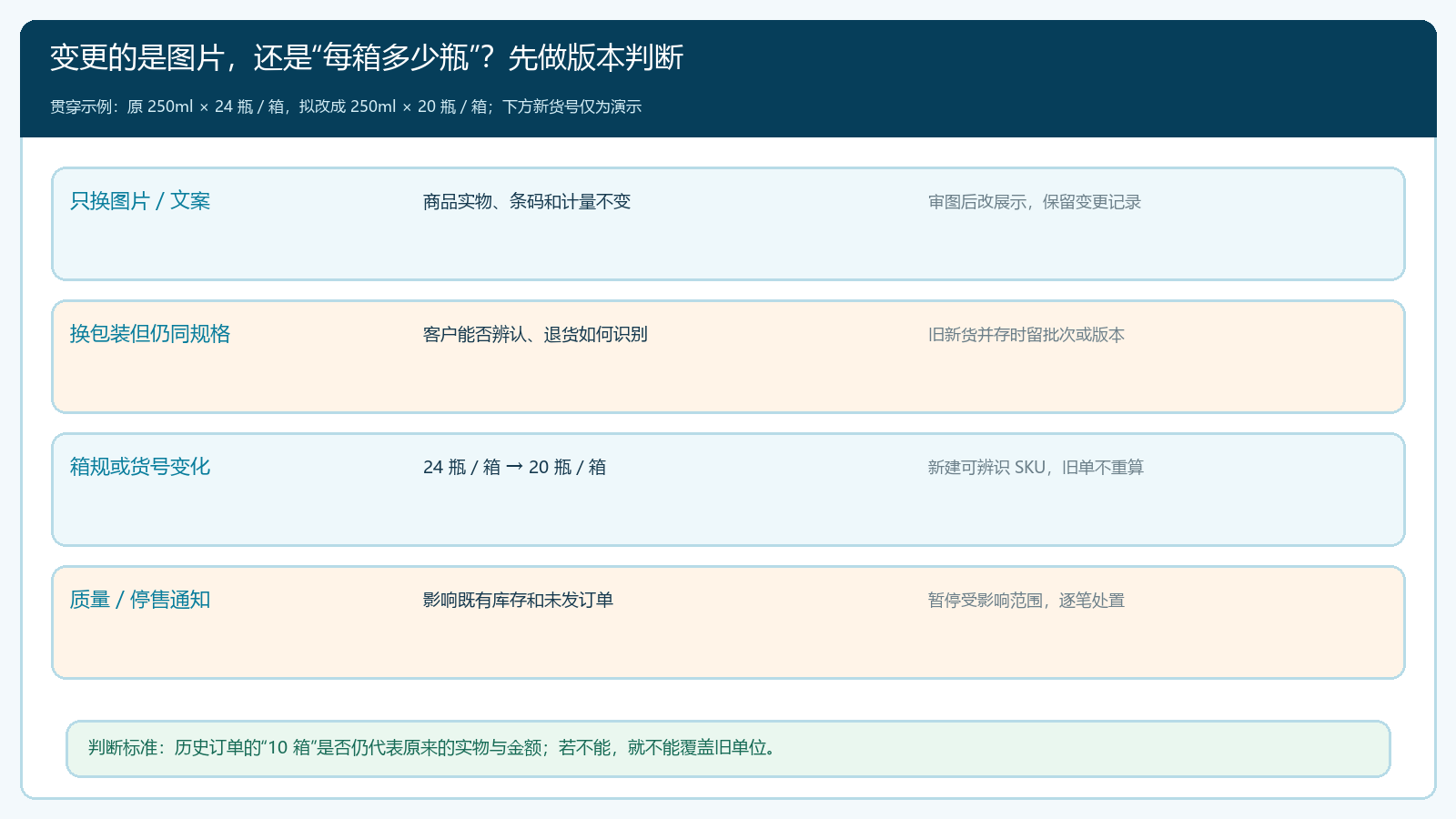
Task: Select the subtitle line starting with 贯穿示例
Action: click(346, 106)
